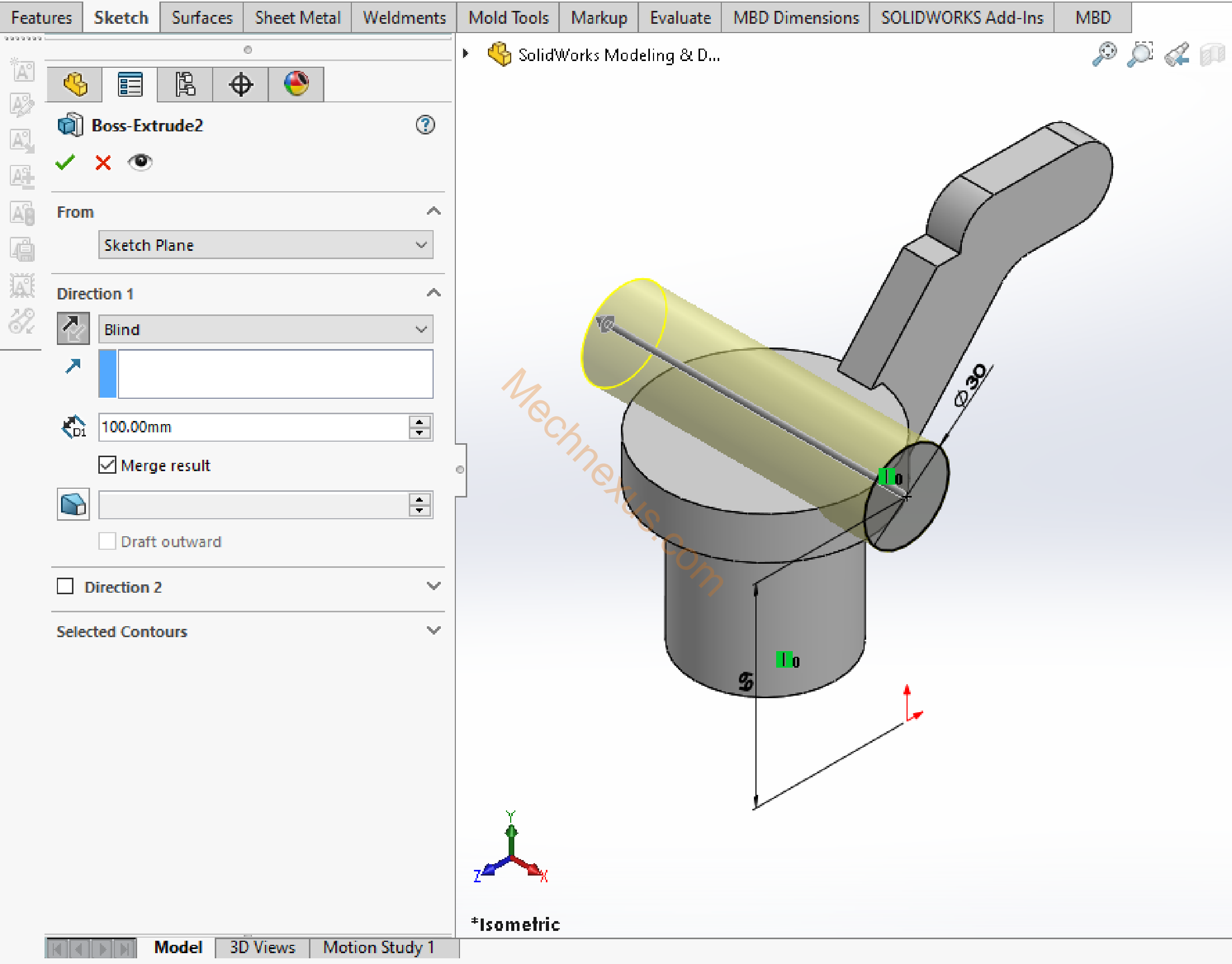Switch to the ConfigurationManager tab icon
Screen dimensions: 1232x964
[x=185, y=85]
